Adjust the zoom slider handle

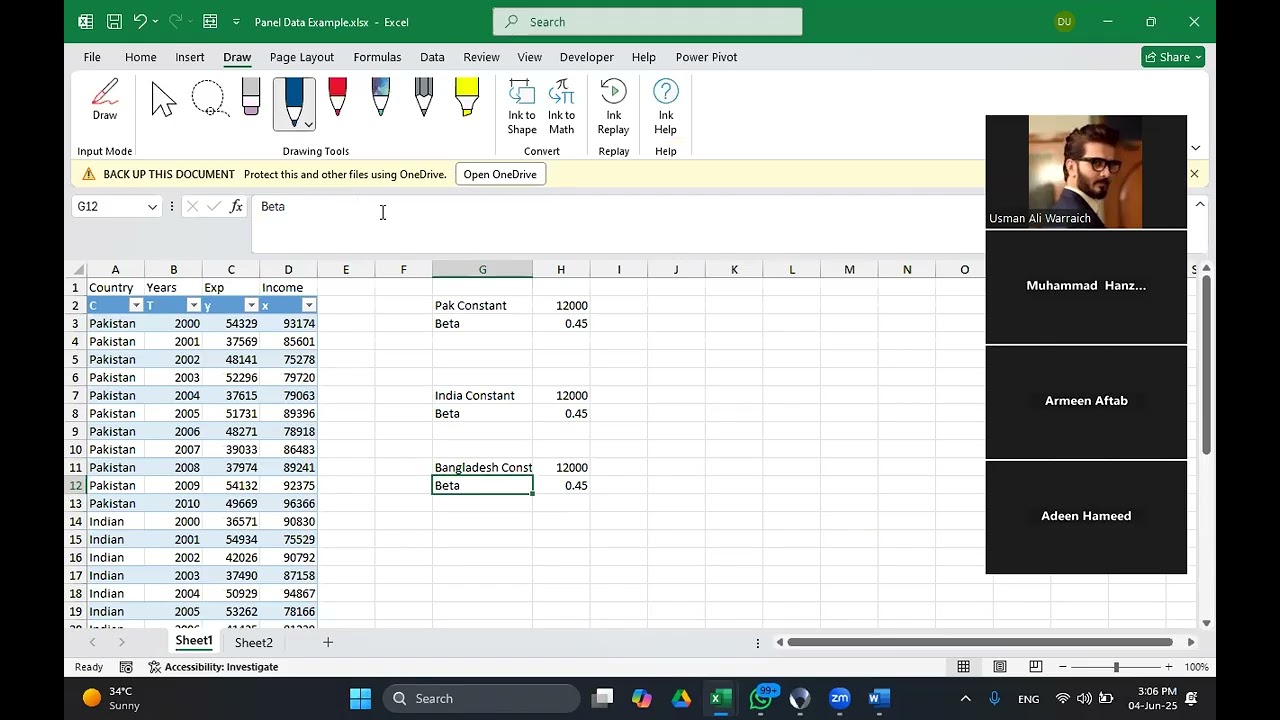coord(1116,667)
